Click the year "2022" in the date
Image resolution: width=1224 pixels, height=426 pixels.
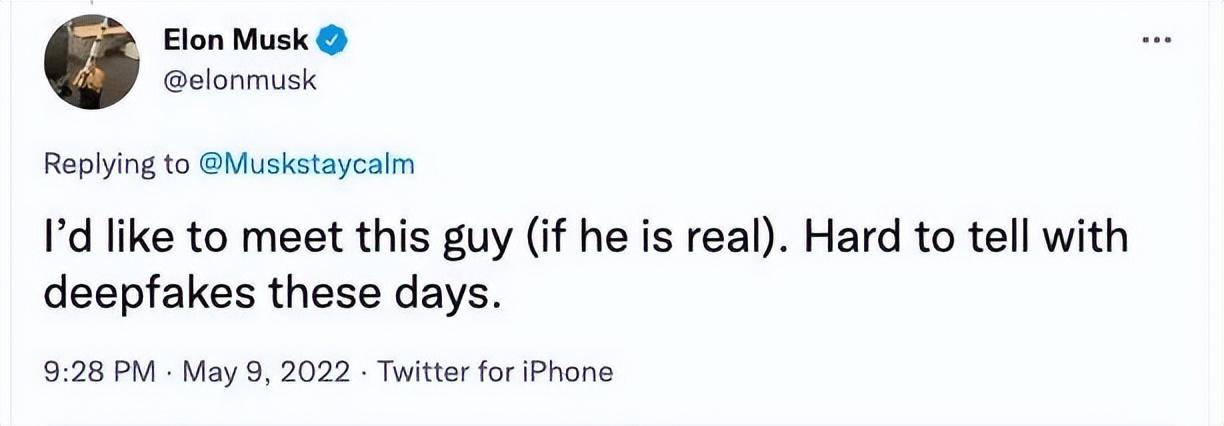pyautogui.click(x=316, y=372)
